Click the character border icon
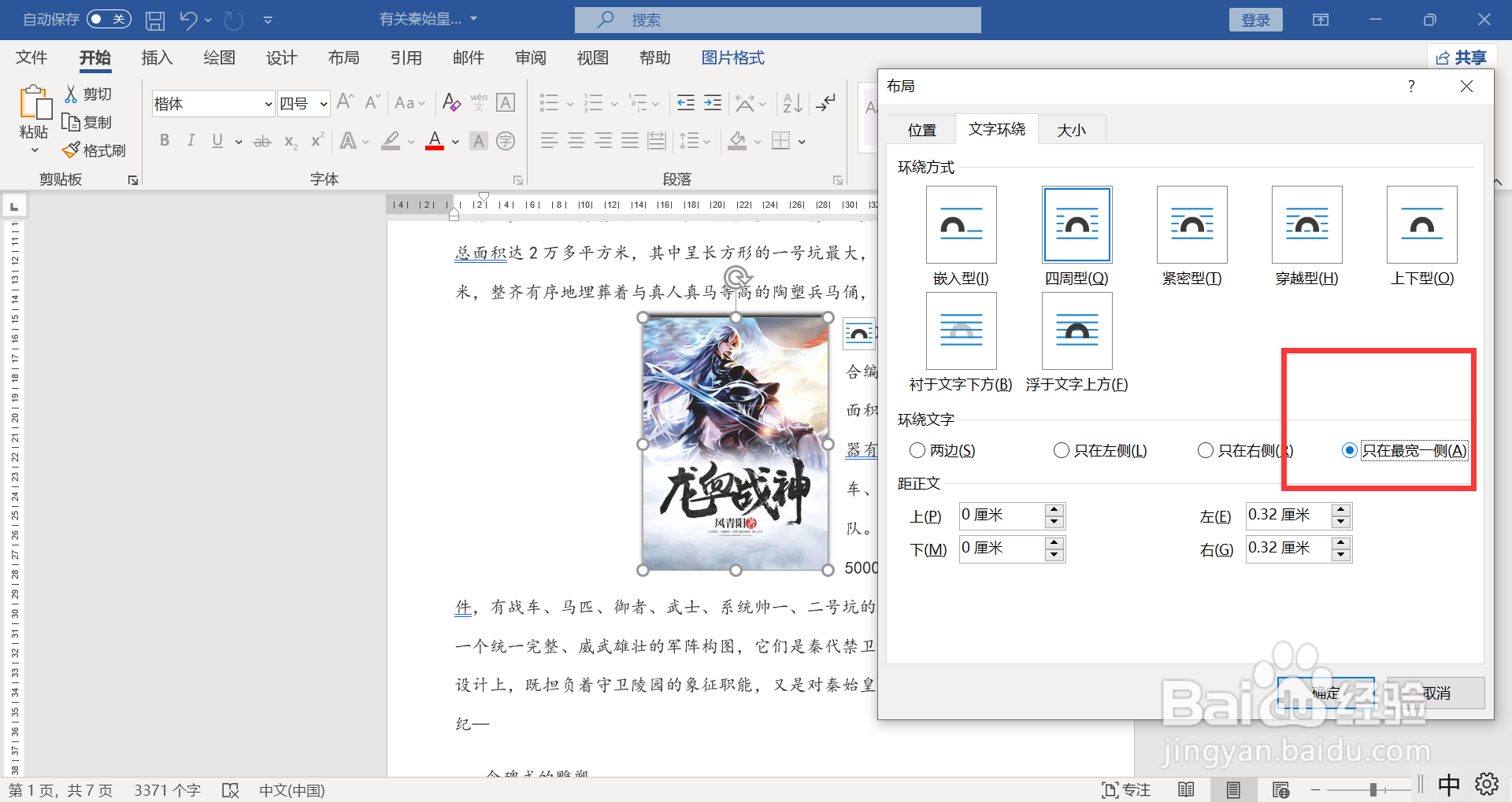Viewport: 1512px width, 802px height. (x=506, y=102)
